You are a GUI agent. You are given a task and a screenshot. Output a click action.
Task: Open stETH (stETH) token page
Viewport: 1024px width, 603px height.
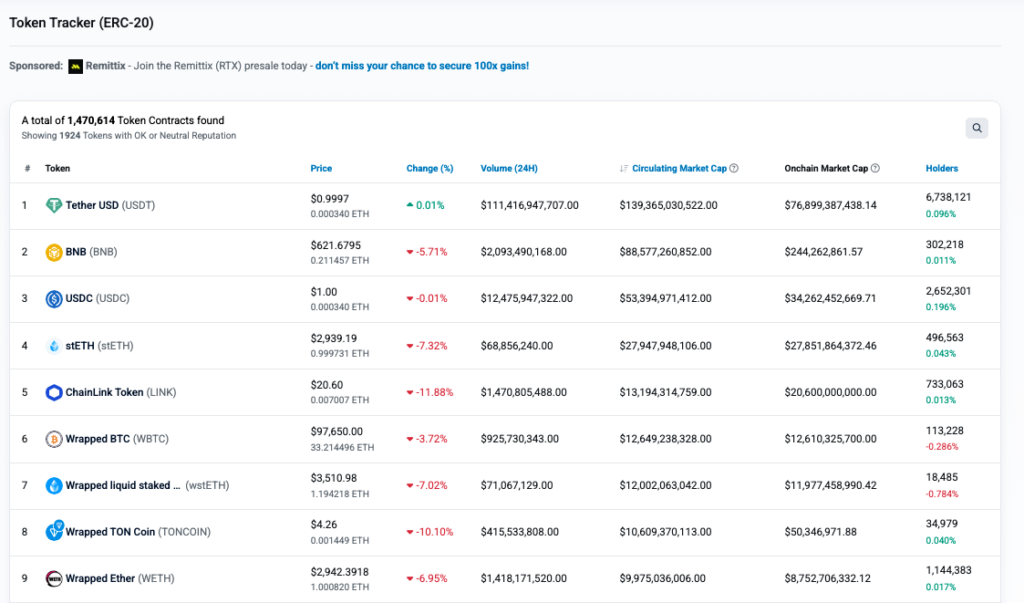pyautogui.click(x=99, y=346)
